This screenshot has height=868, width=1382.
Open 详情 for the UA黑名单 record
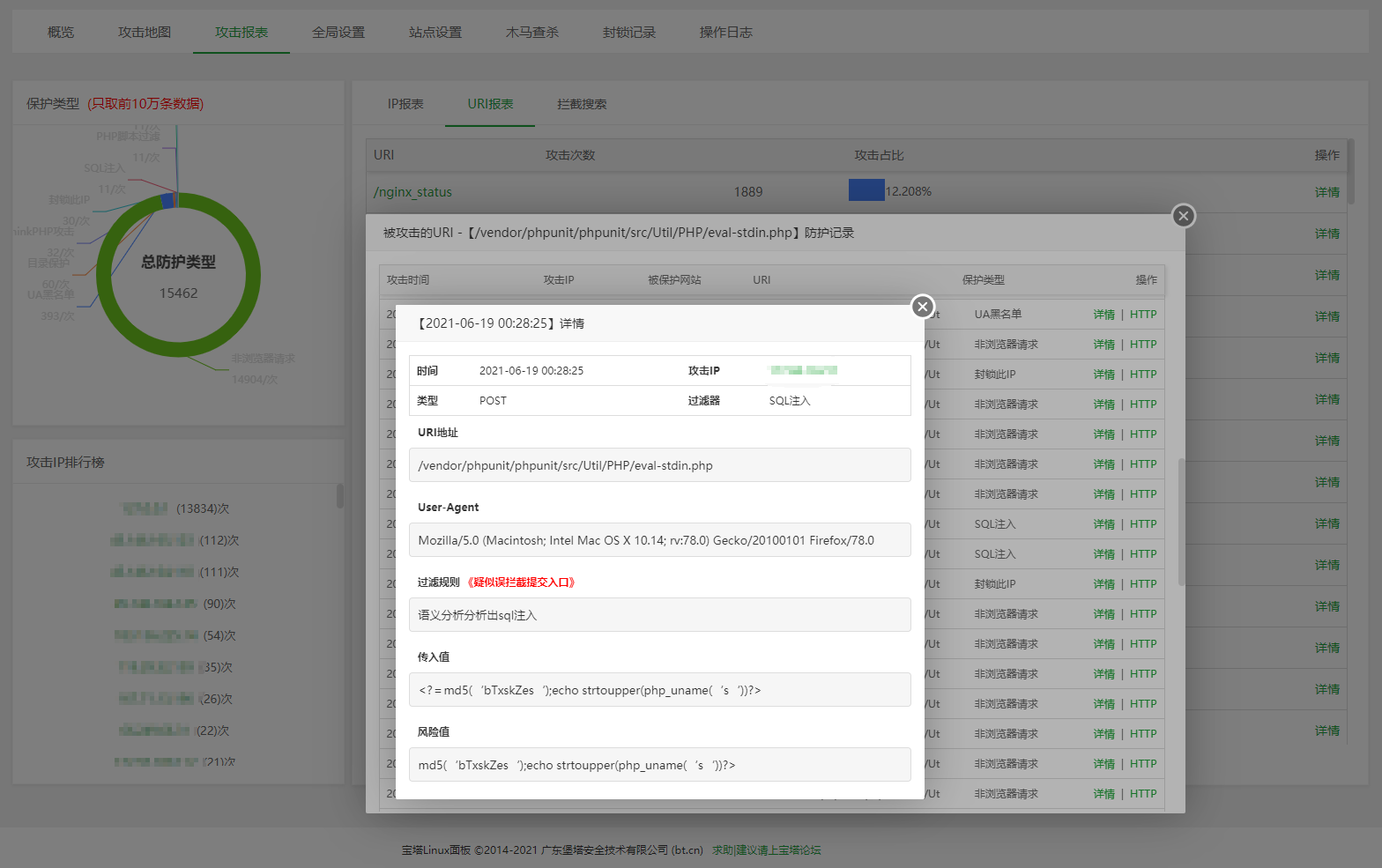click(1103, 315)
